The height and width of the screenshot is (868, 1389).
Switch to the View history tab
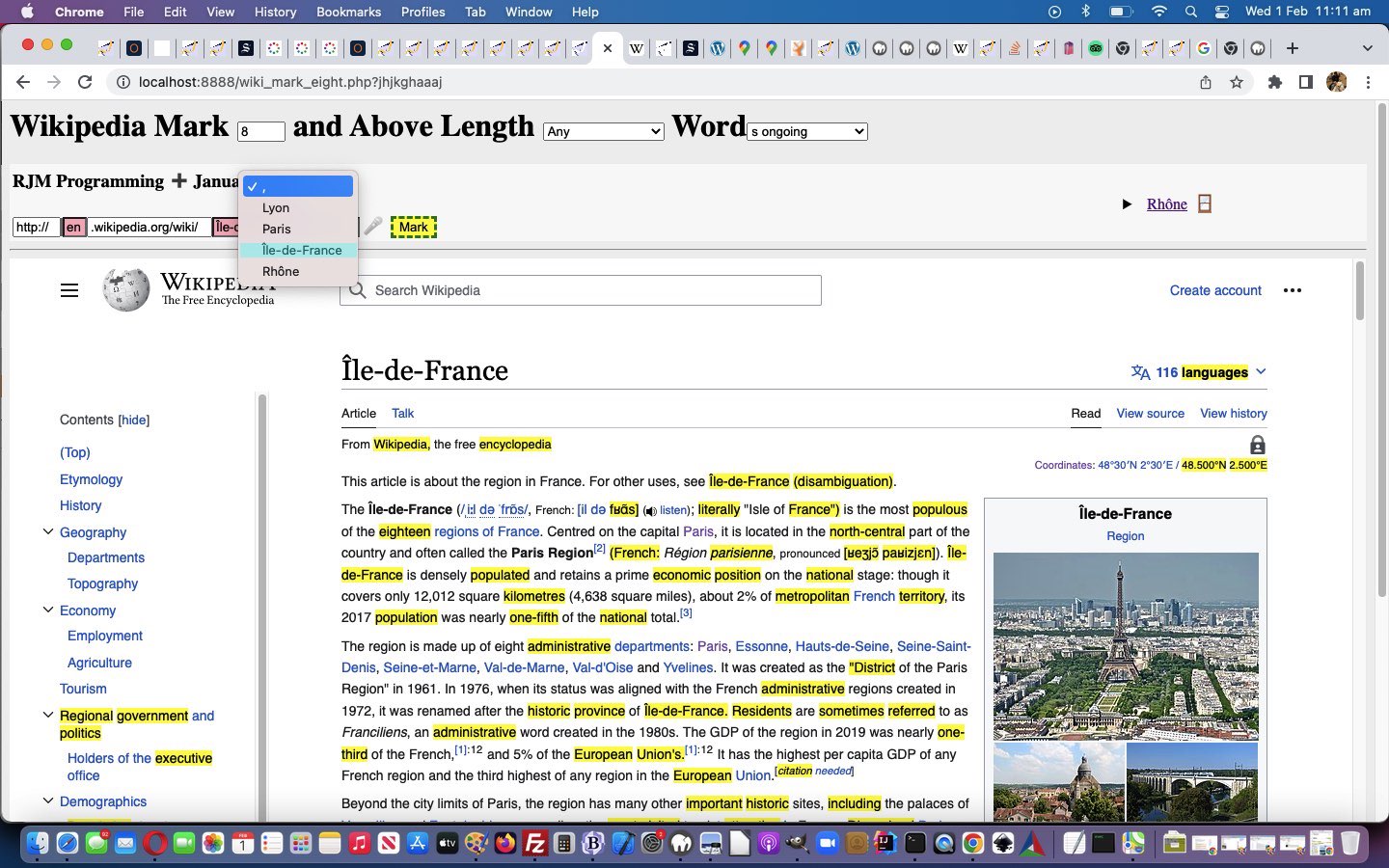(1234, 413)
